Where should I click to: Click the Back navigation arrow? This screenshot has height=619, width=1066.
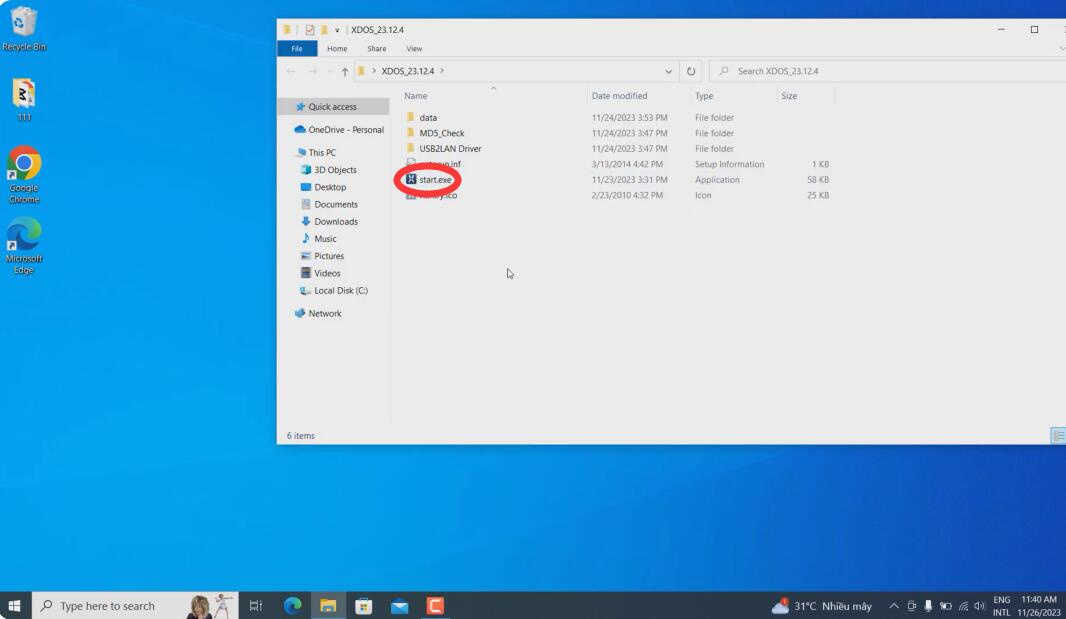(x=291, y=71)
